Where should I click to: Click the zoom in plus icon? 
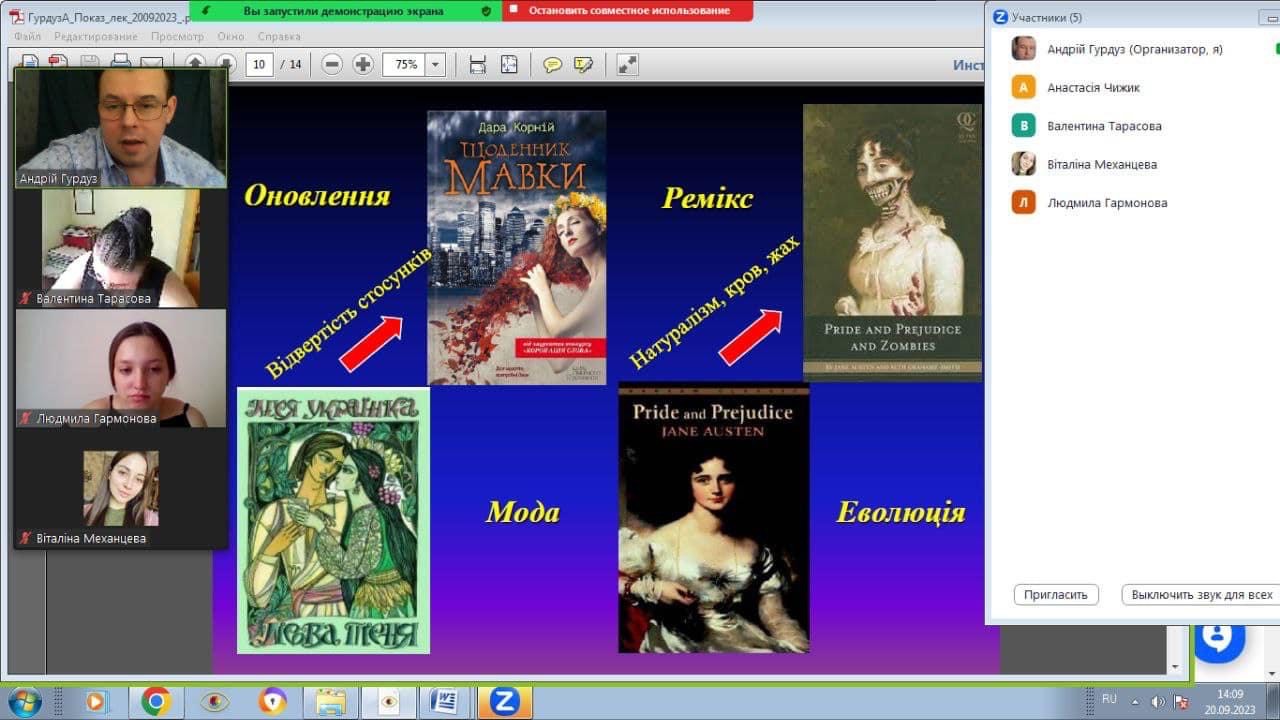[x=363, y=65]
